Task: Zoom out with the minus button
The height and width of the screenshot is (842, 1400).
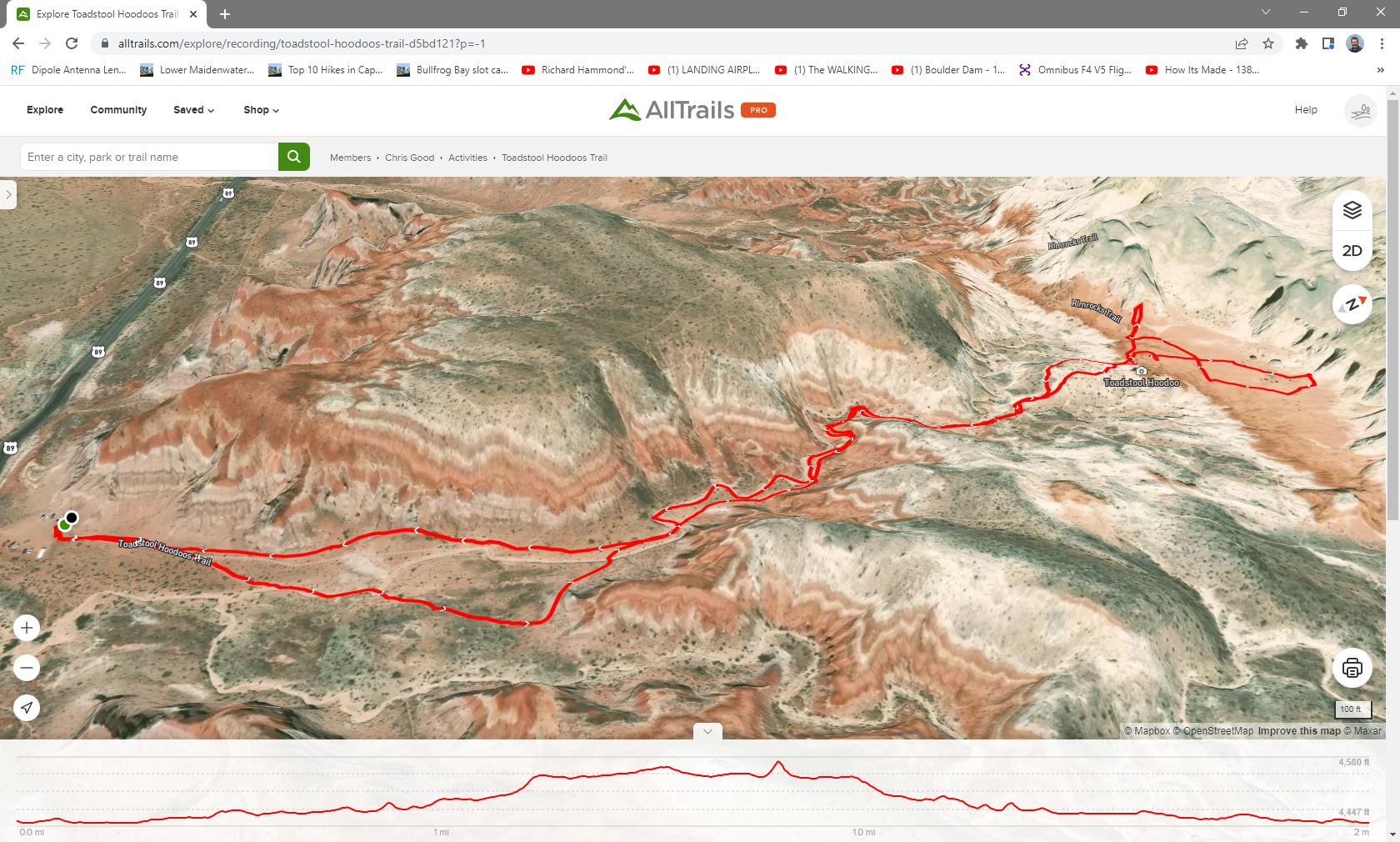Action: pos(27,668)
